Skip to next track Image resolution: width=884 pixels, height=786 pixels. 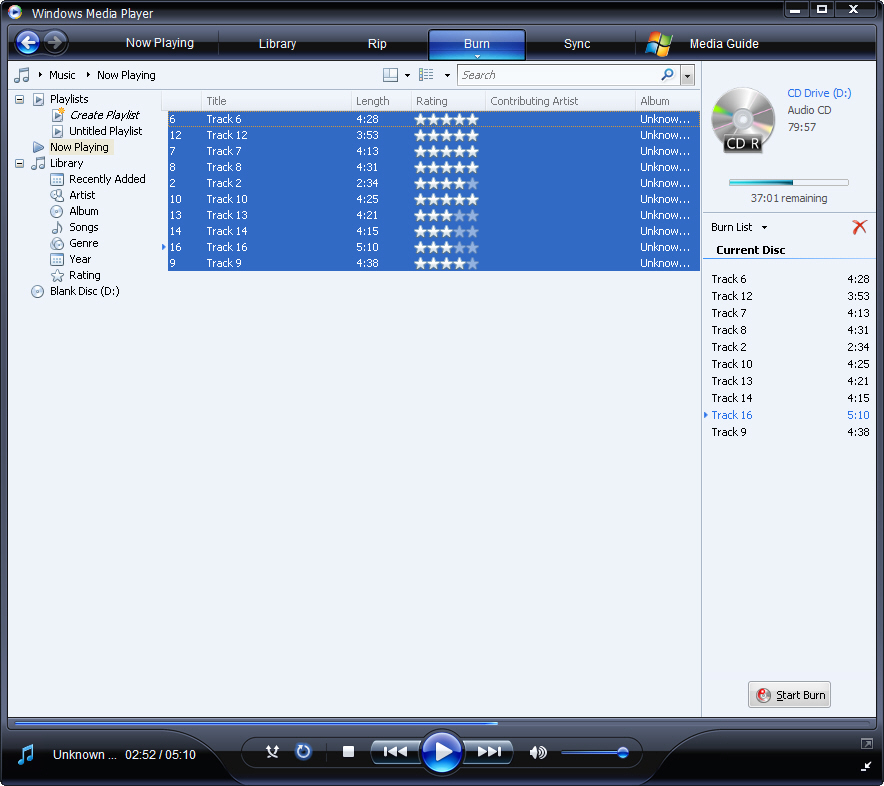coord(488,752)
